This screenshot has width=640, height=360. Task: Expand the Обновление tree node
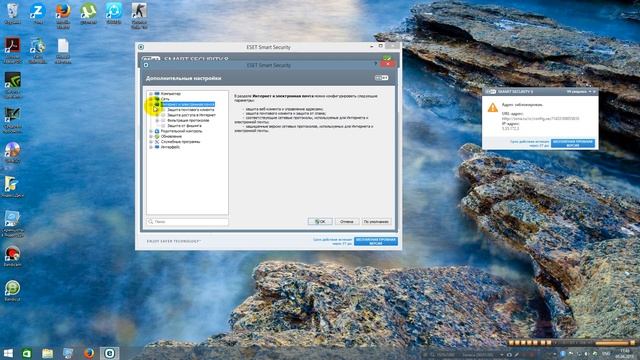tap(151, 136)
